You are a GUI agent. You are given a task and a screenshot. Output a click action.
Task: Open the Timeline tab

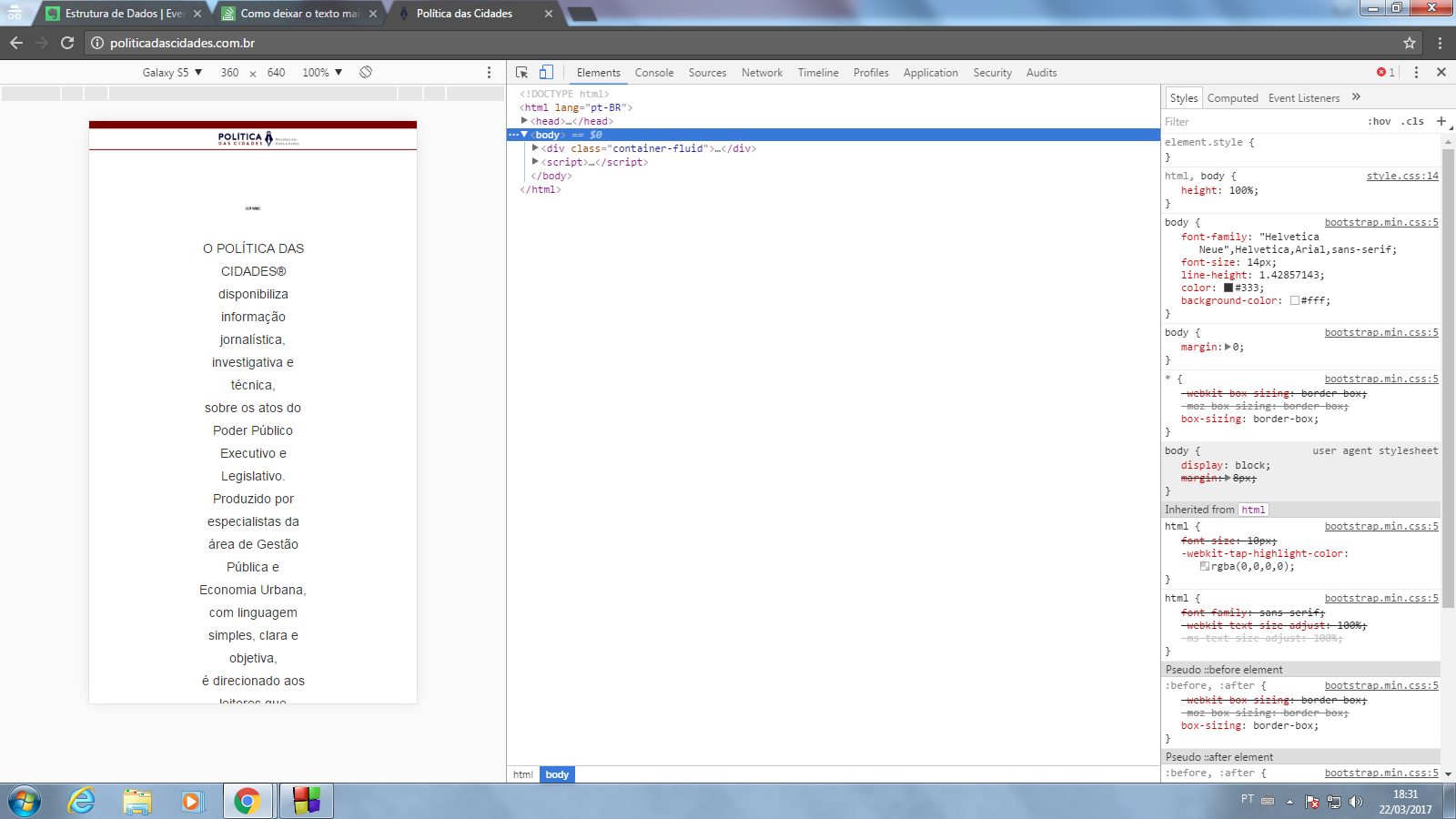coord(818,73)
